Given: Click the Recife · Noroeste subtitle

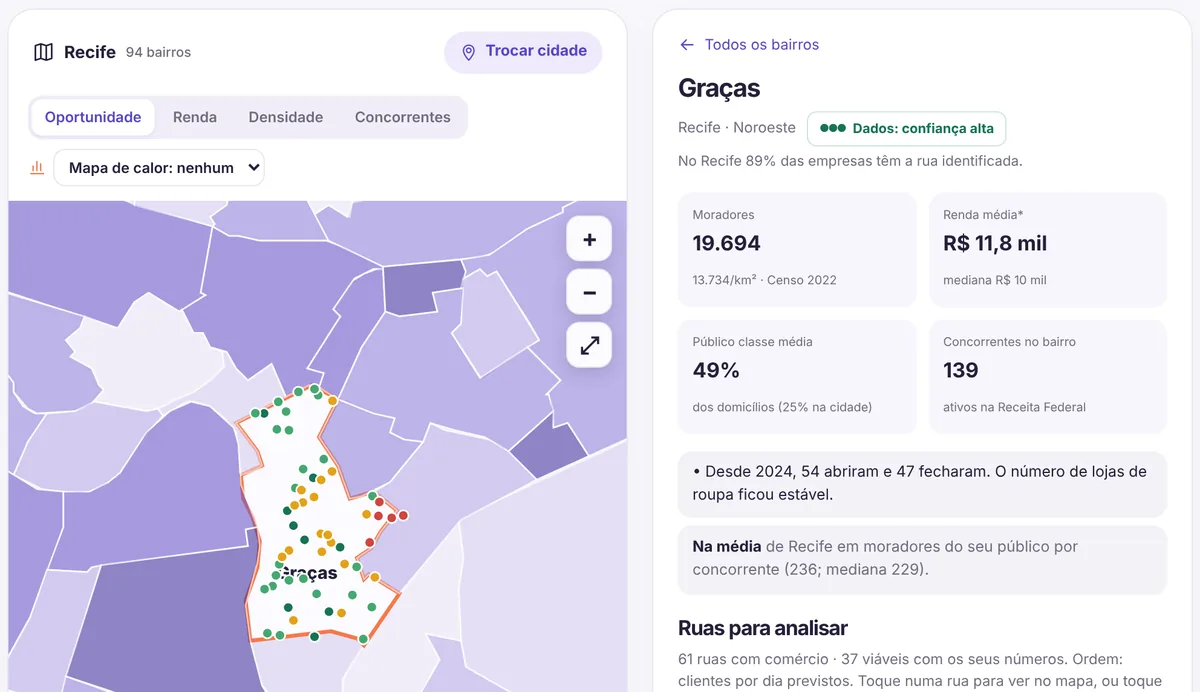Looking at the screenshot, I should pyautogui.click(x=737, y=128).
